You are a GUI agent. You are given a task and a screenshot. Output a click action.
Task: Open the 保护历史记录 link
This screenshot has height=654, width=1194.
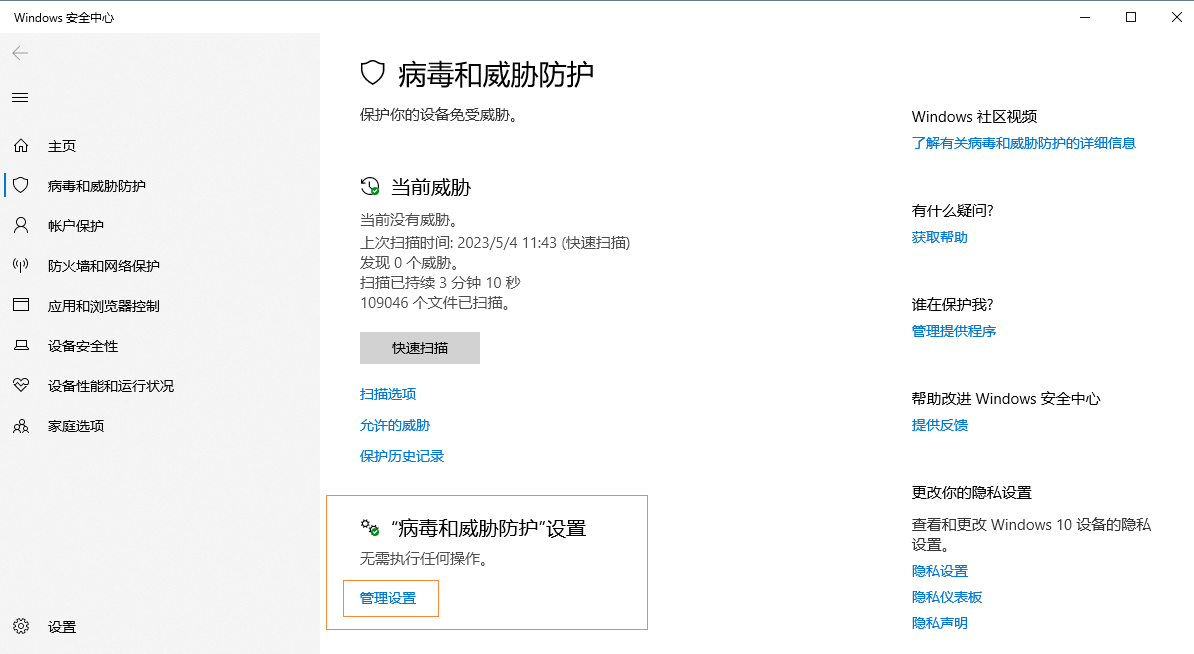pyautogui.click(x=401, y=457)
